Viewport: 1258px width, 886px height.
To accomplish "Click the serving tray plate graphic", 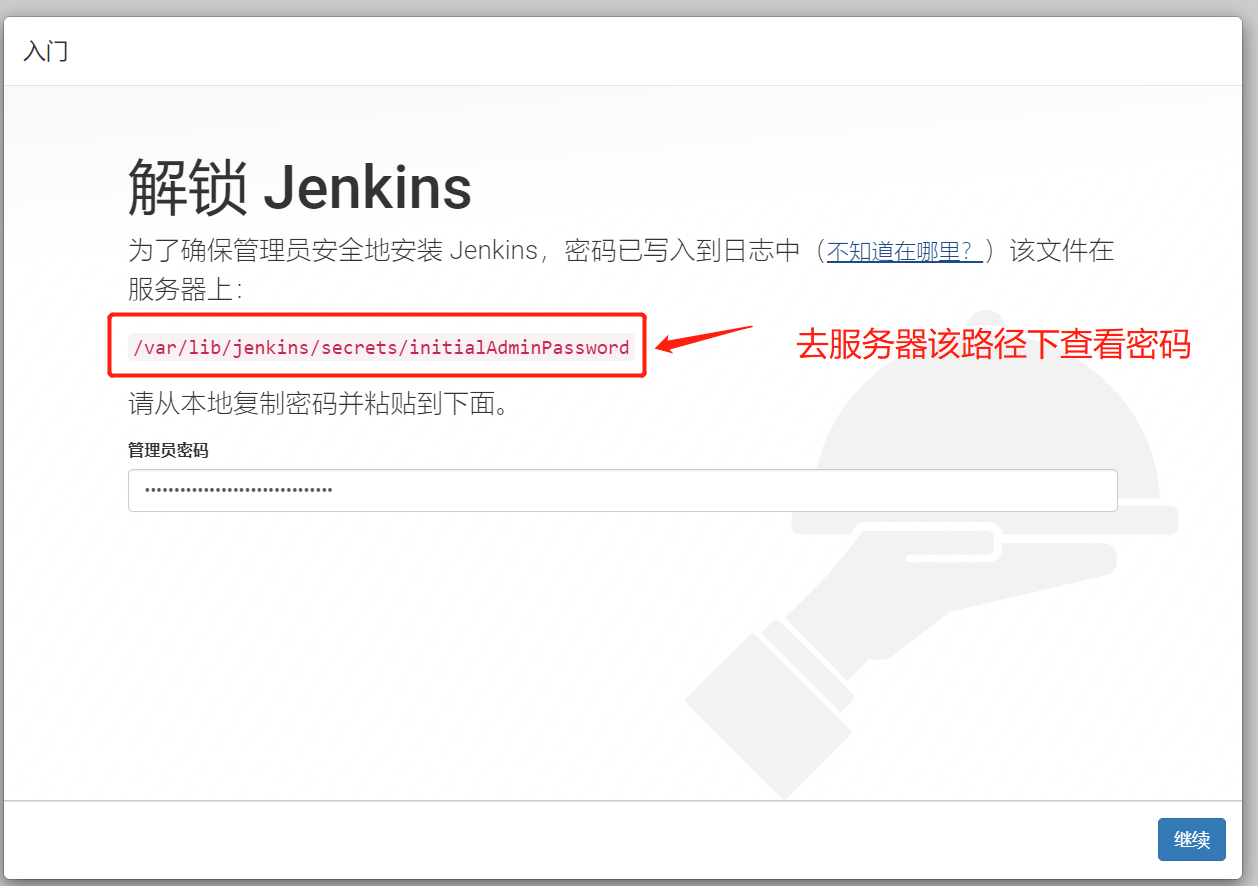I will pyautogui.click(x=985, y=520).
